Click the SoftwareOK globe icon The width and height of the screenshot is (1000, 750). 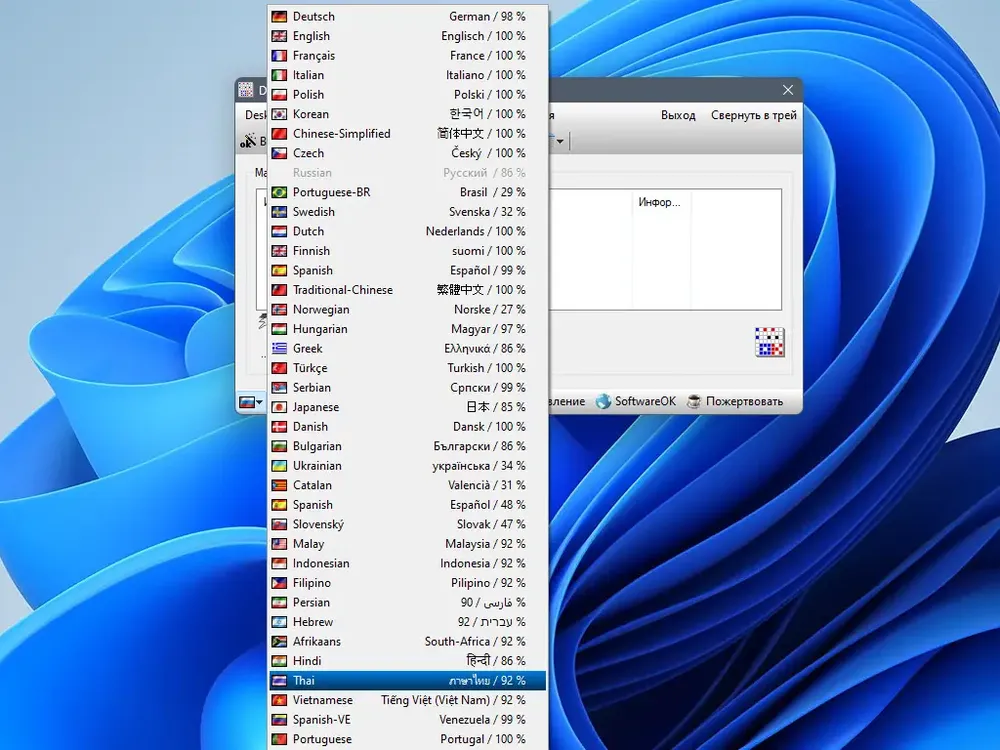coord(603,401)
